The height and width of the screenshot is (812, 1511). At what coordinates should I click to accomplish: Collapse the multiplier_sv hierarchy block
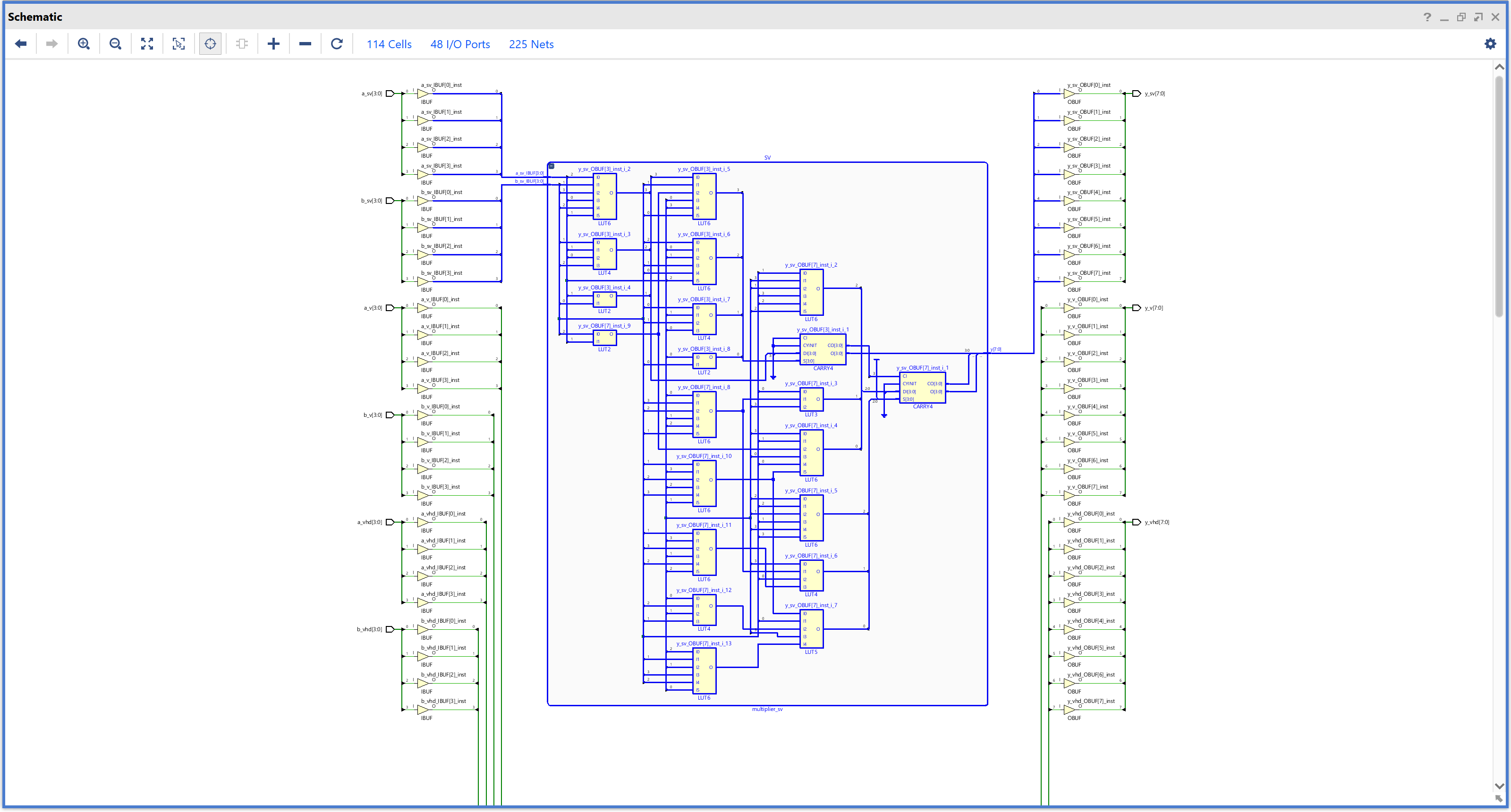[552, 167]
